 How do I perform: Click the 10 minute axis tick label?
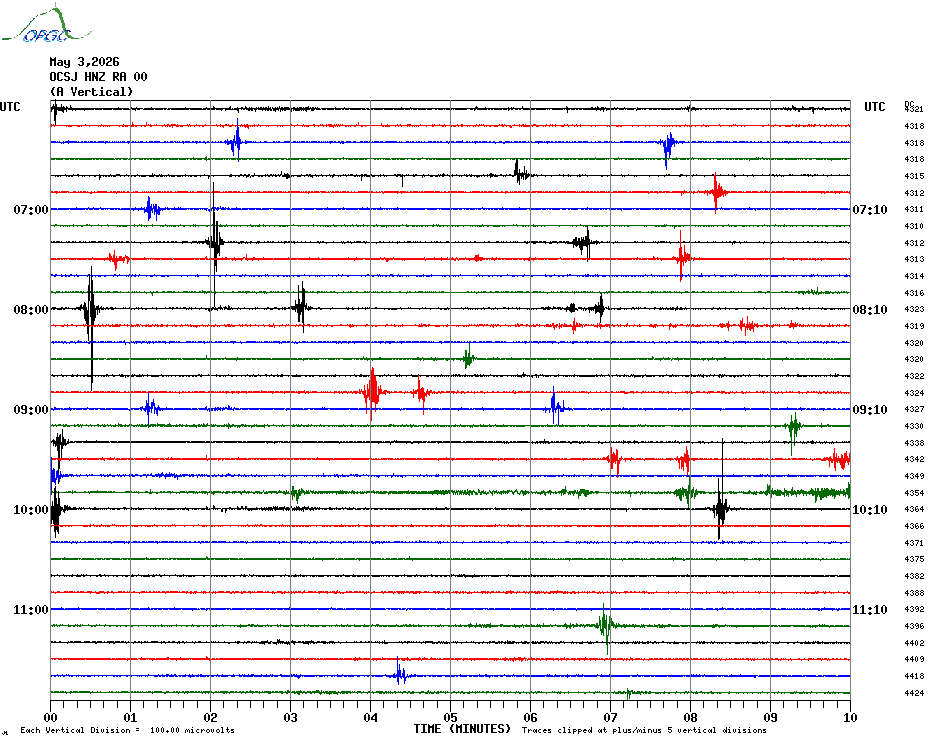[x=850, y=718]
